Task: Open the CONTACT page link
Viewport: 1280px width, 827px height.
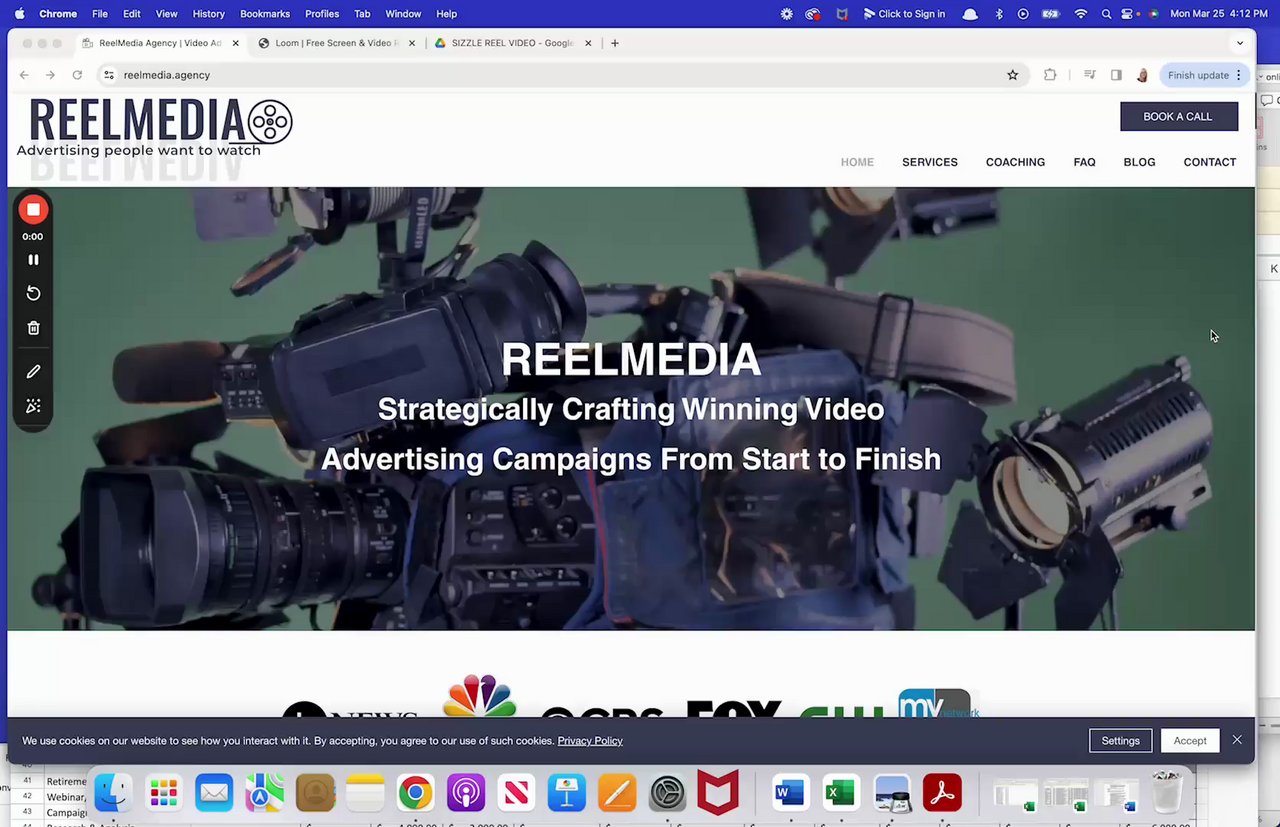Action: 1210,162
